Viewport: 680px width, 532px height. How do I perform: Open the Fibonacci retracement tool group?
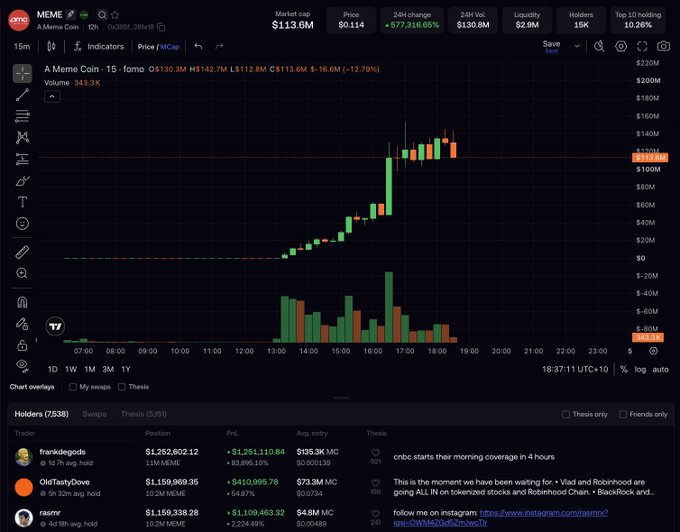pyautogui.click(x=22, y=116)
